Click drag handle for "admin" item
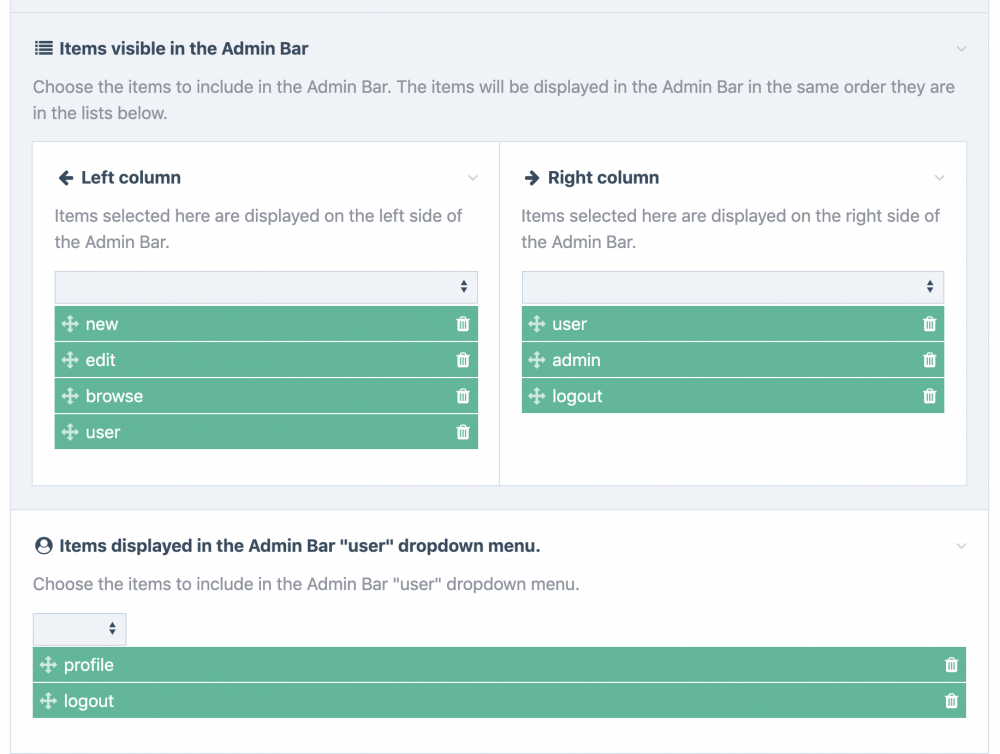The image size is (1000, 754). click(537, 360)
